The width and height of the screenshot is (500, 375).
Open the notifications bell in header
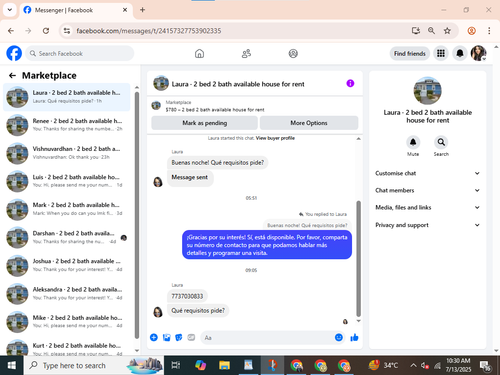[460, 53]
